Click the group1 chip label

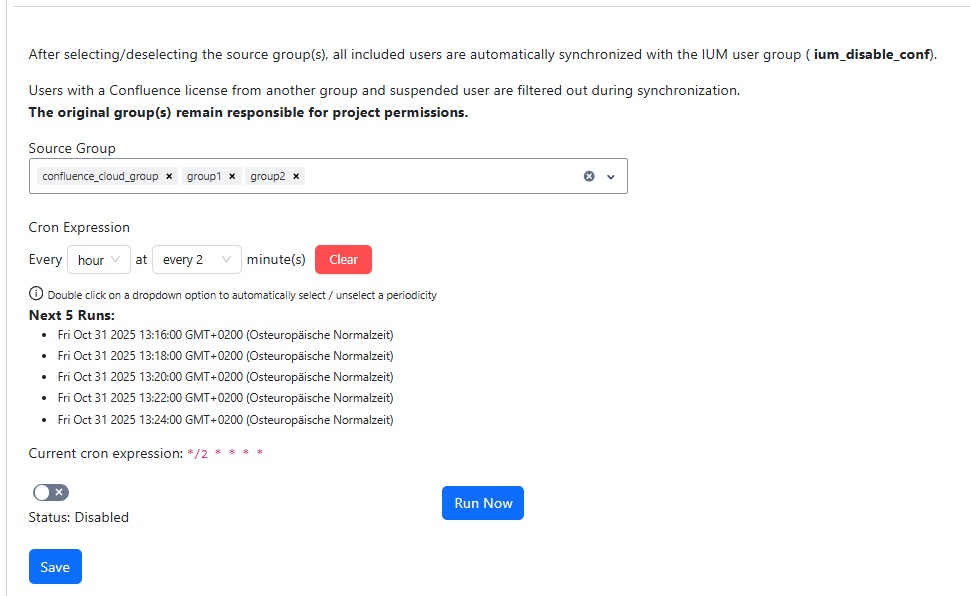coord(204,176)
